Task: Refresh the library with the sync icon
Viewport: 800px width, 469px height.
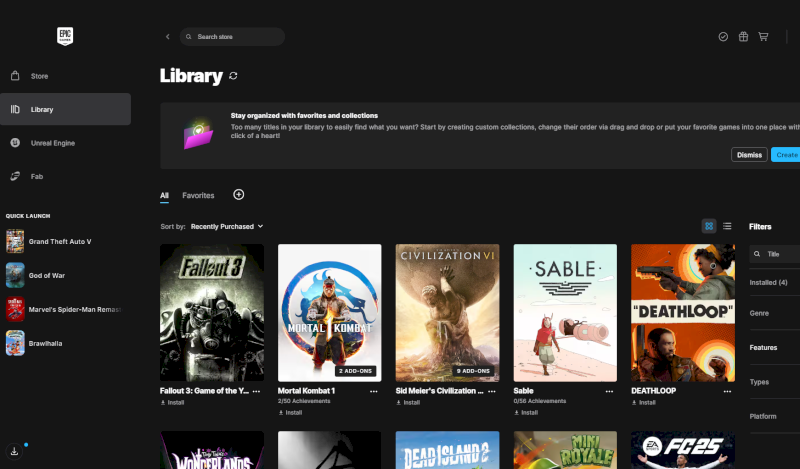Action: [234, 75]
